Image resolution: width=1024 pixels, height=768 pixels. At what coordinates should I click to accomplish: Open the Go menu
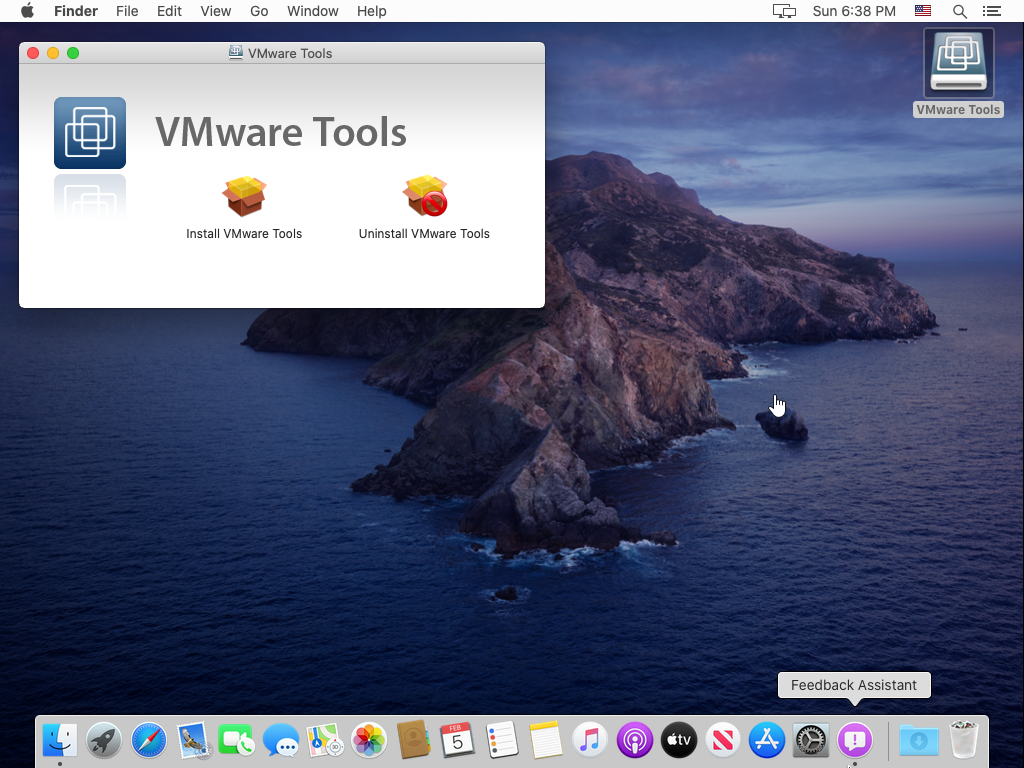tap(259, 11)
